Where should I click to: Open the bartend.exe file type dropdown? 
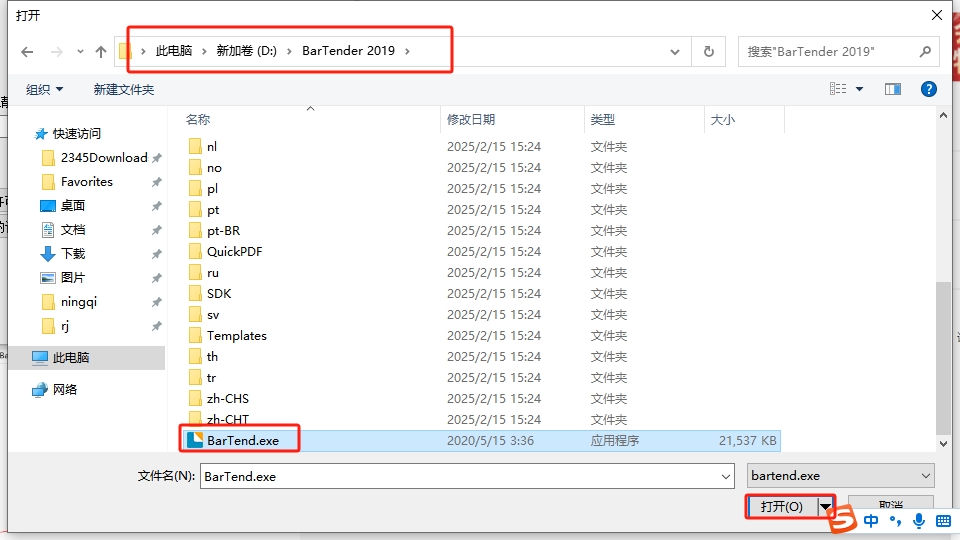(841, 476)
